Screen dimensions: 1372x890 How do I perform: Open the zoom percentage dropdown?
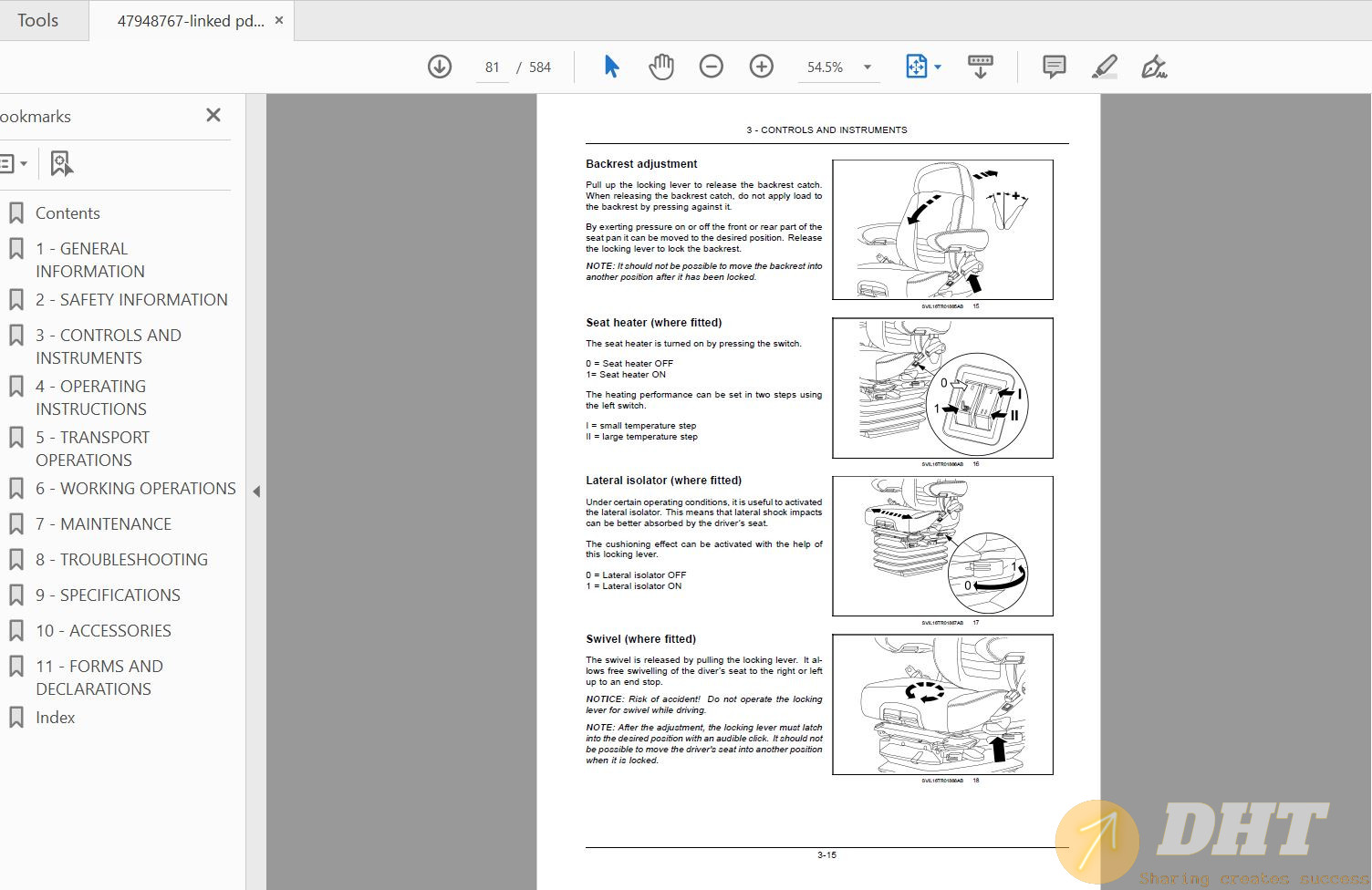[x=868, y=67]
